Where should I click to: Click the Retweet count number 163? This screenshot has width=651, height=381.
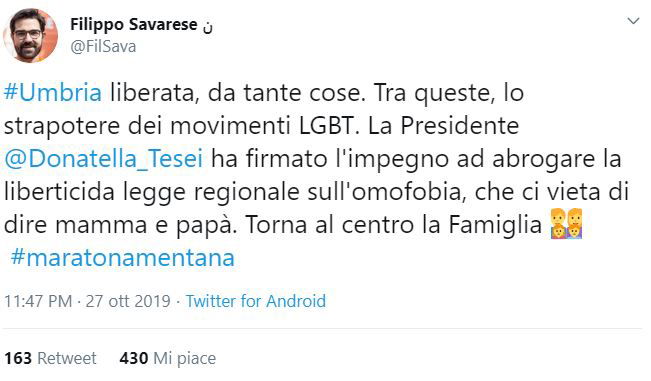18,358
